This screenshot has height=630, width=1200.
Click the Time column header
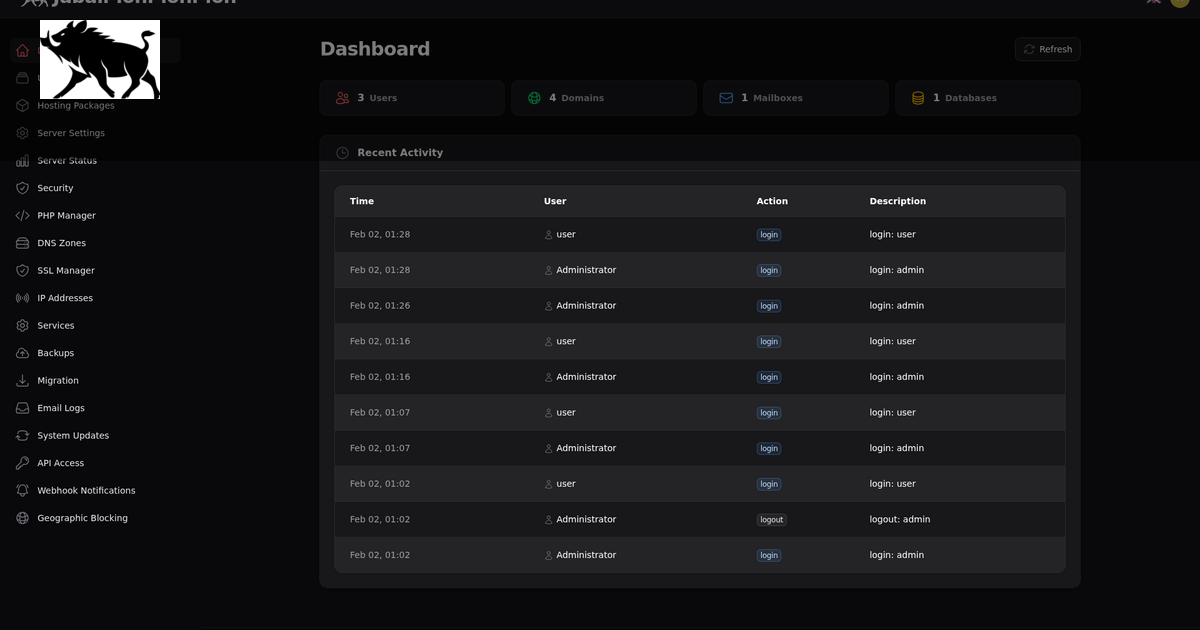click(x=362, y=201)
